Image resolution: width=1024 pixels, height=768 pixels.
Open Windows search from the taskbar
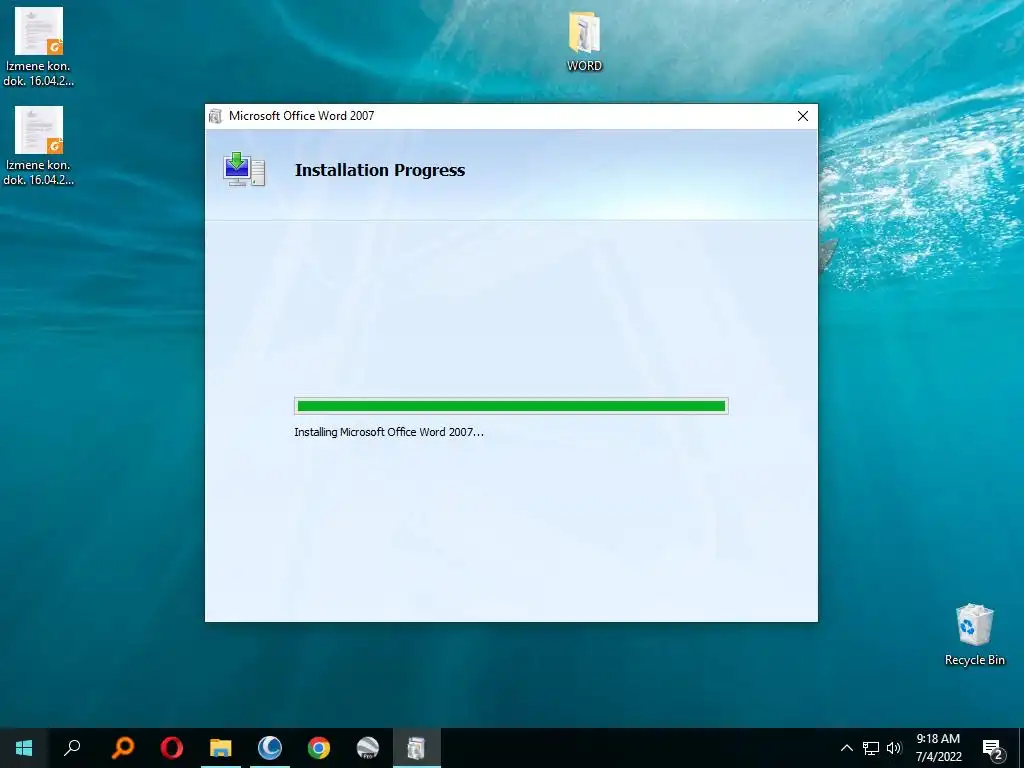(x=72, y=748)
